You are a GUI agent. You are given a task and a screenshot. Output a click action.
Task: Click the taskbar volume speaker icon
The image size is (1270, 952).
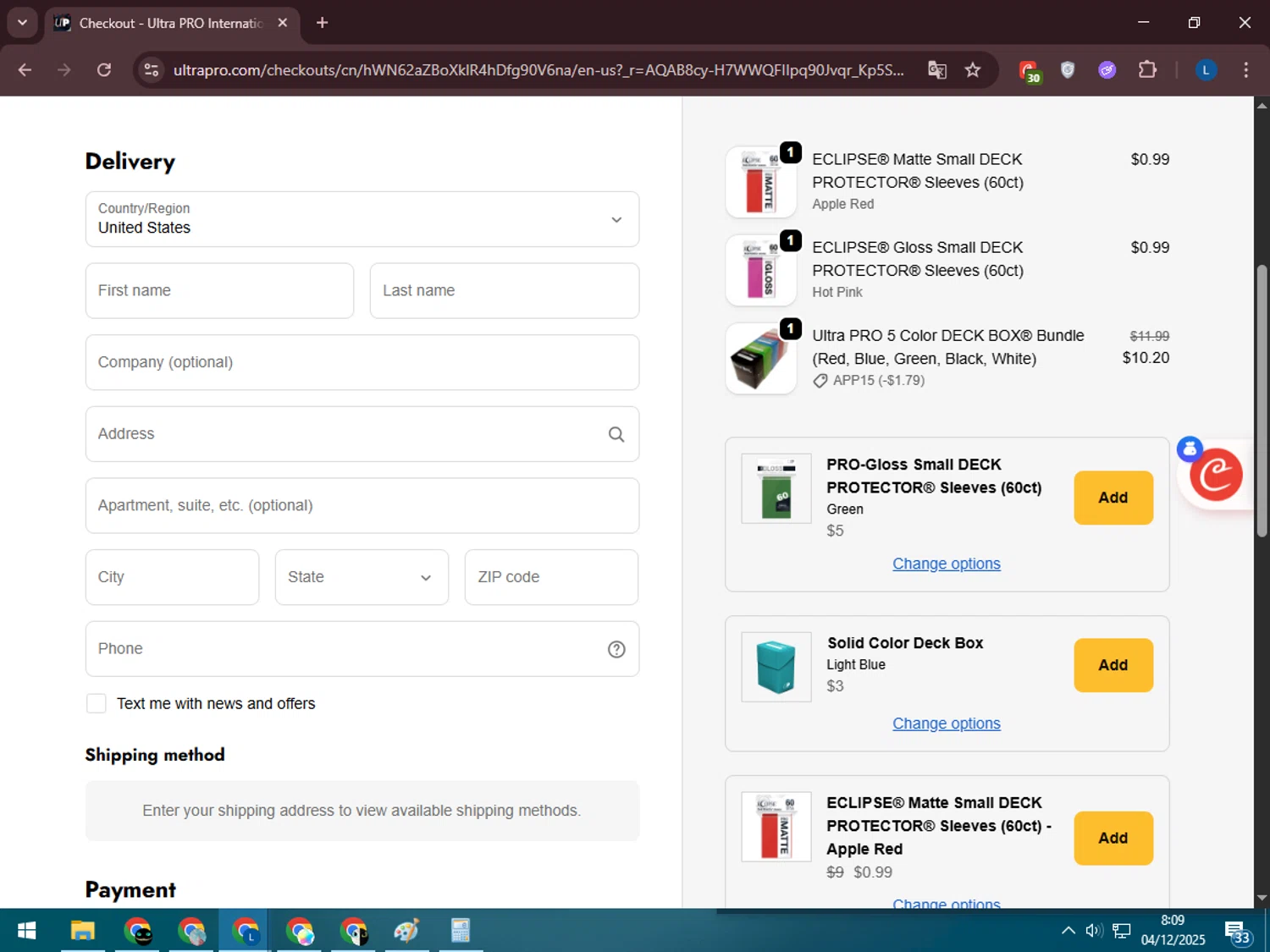pos(1094,931)
